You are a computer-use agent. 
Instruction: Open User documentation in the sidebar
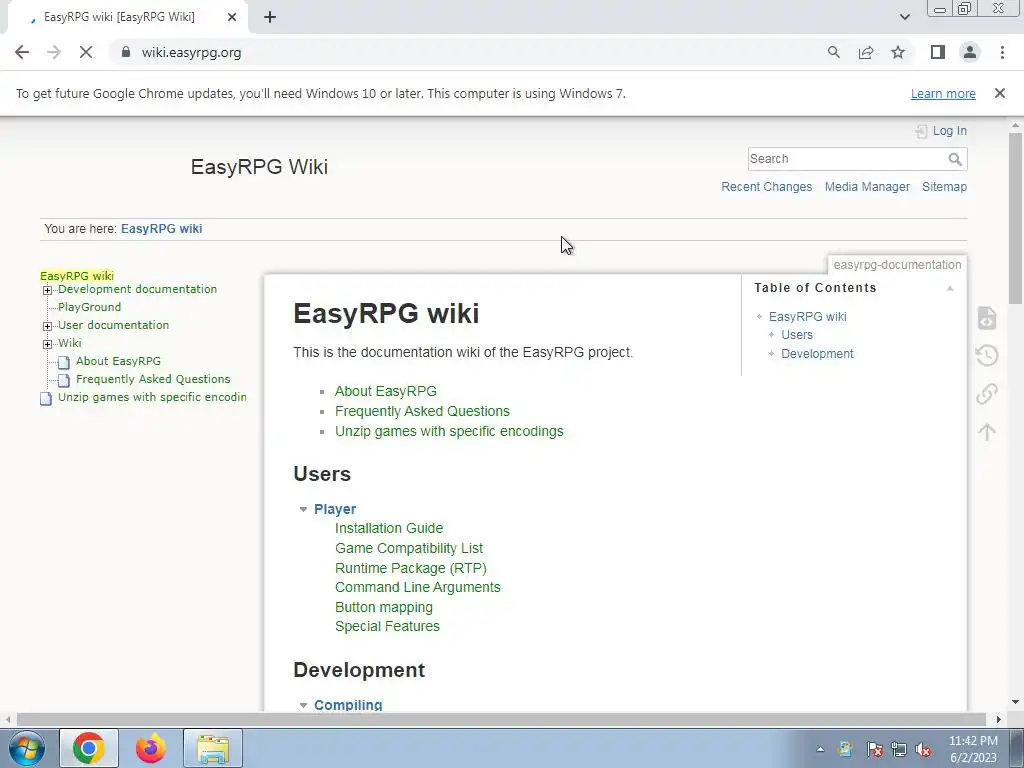click(114, 325)
